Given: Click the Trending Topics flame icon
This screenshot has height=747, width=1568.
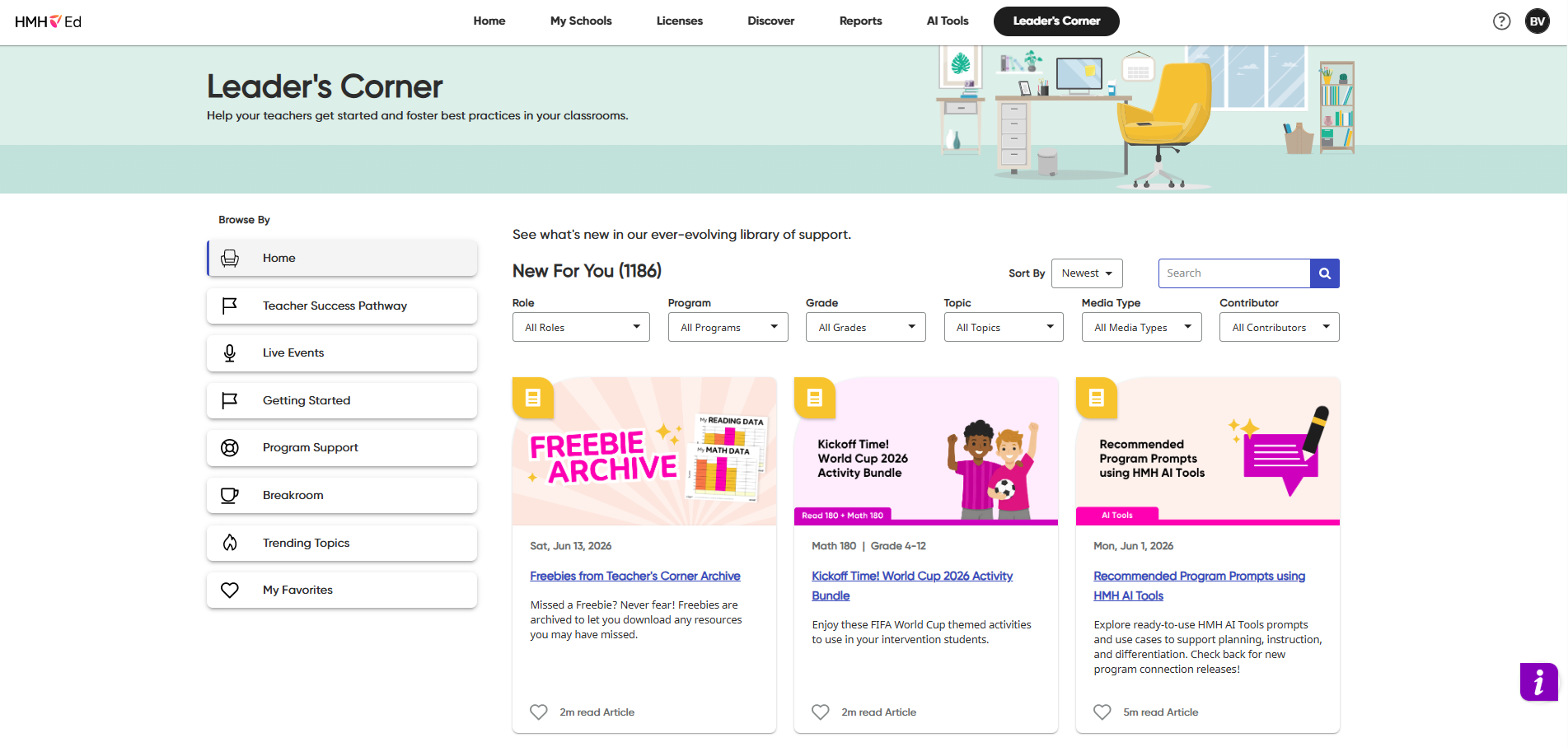Looking at the screenshot, I should click(x=230, y=543).
